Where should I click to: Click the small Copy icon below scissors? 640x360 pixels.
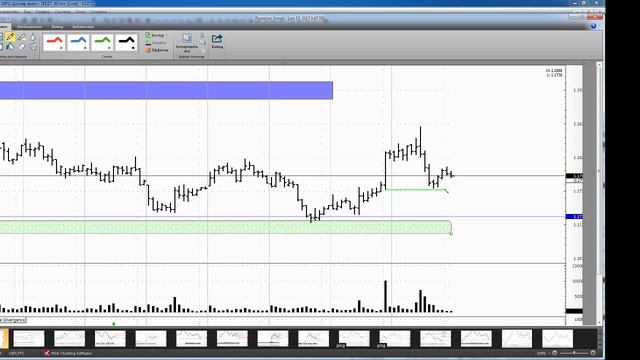click(x=202, y=42)
